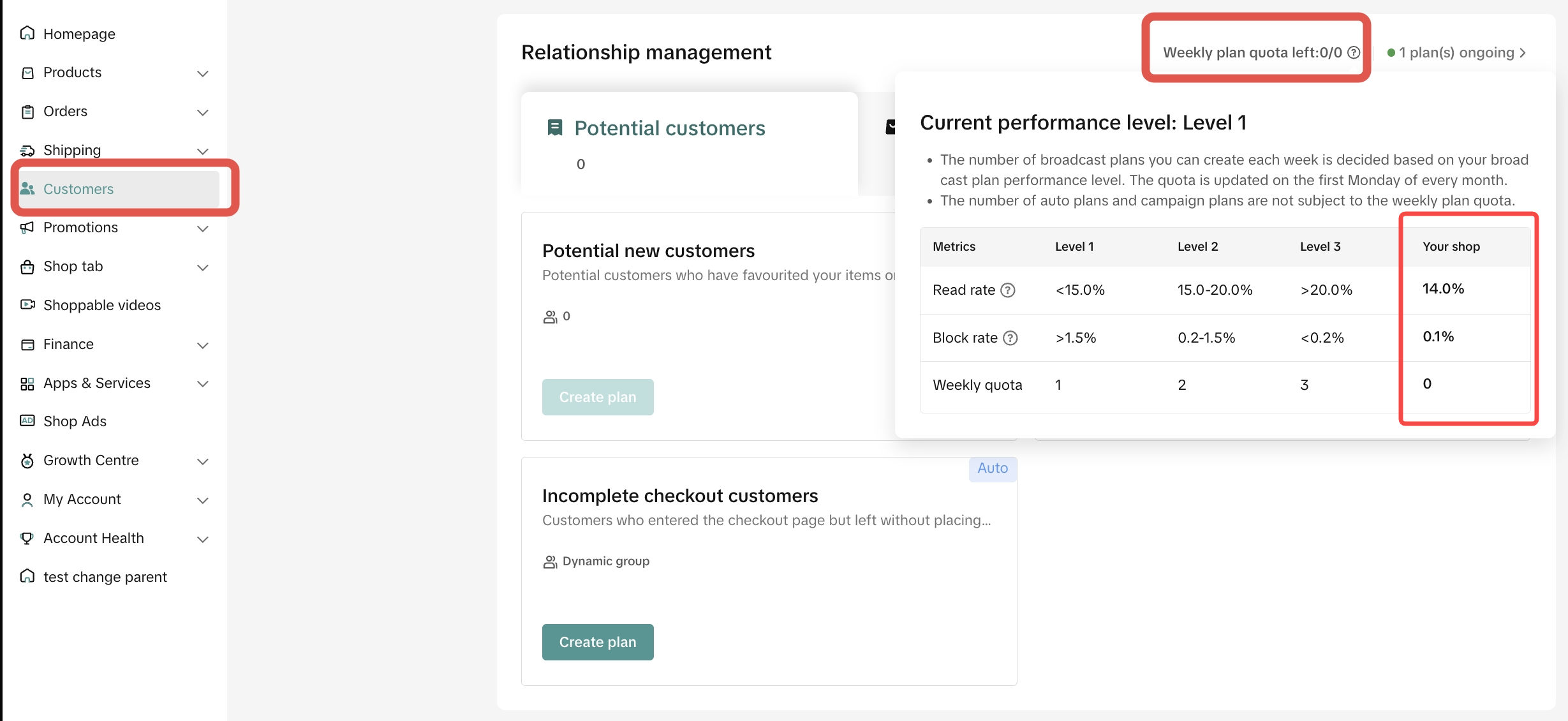Create plan for incomplete checkout customers

598,642
